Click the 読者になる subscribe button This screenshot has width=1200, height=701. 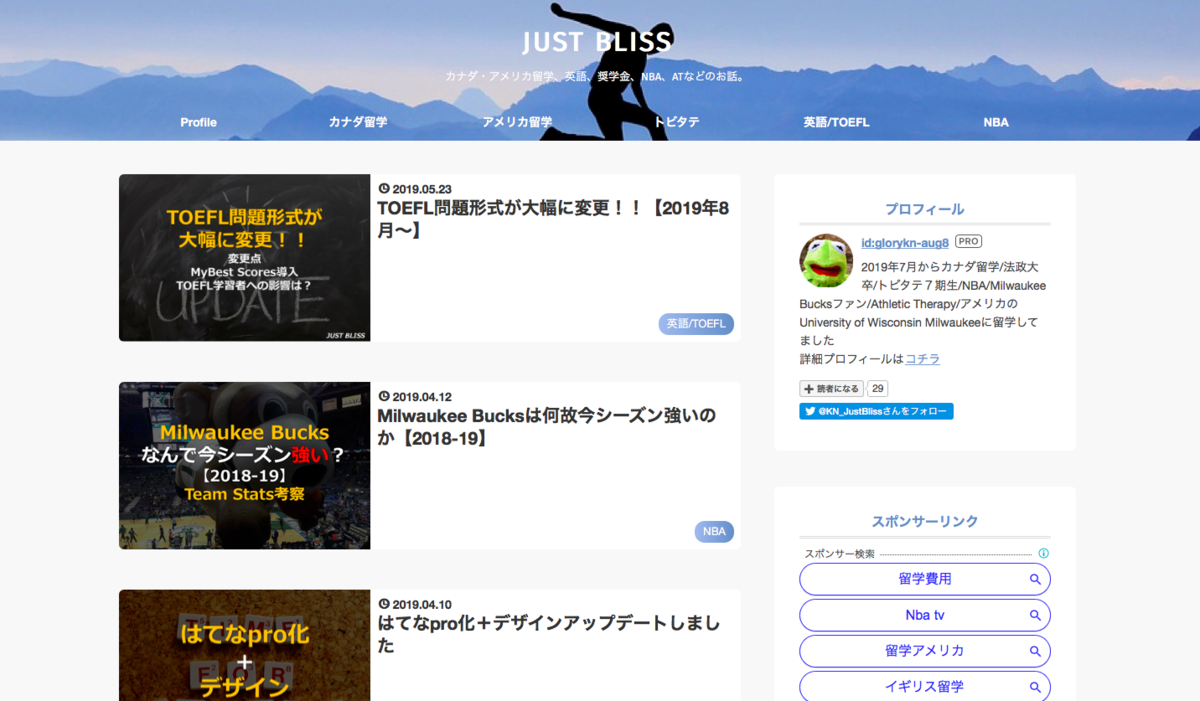click(831, 389)
